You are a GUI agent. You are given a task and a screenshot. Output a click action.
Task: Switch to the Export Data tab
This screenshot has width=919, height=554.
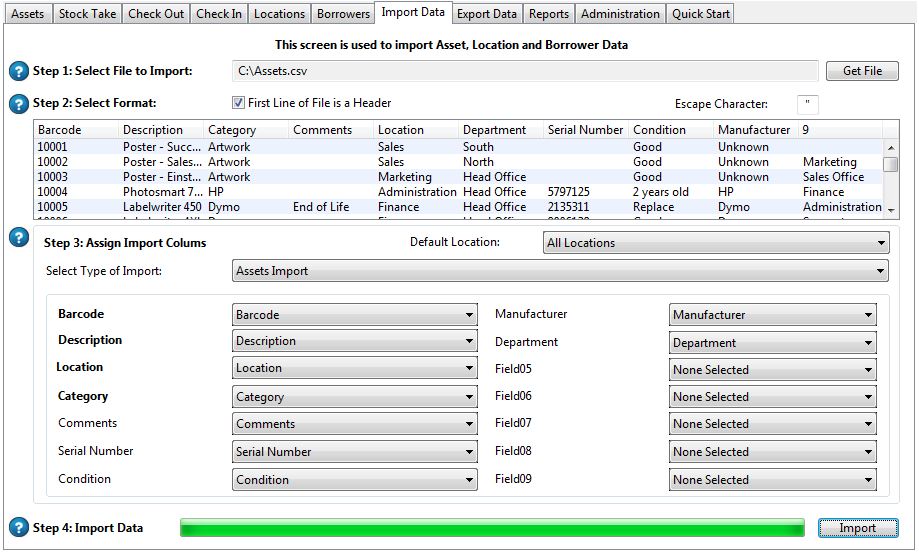coord(487,14)
